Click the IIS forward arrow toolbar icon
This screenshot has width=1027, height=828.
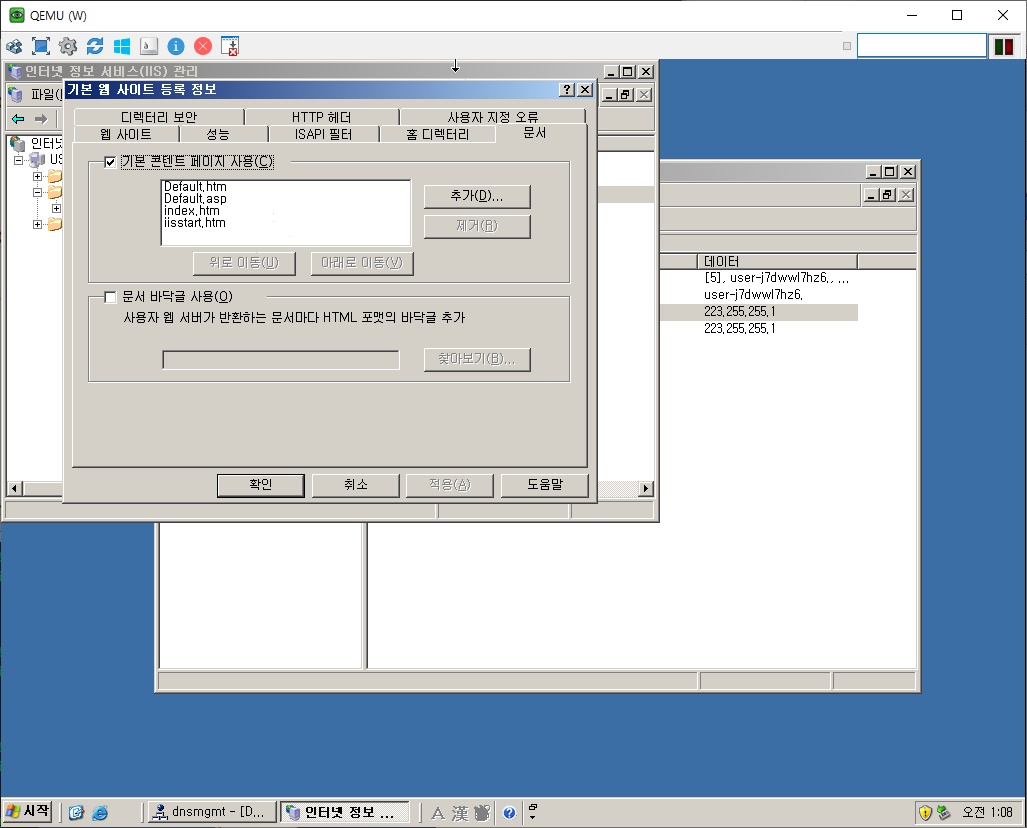tap(41, 119)
